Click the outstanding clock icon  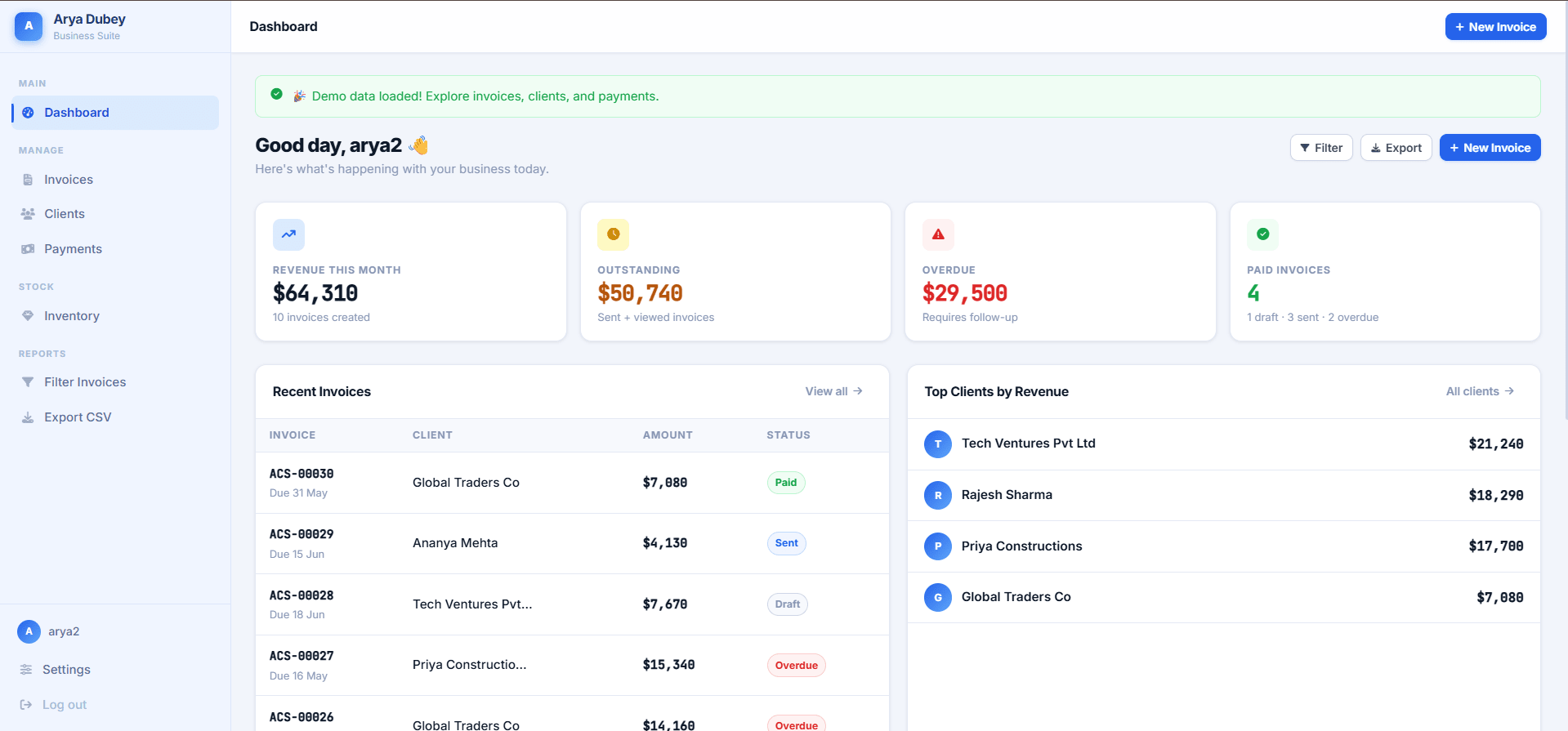point(613,234)
